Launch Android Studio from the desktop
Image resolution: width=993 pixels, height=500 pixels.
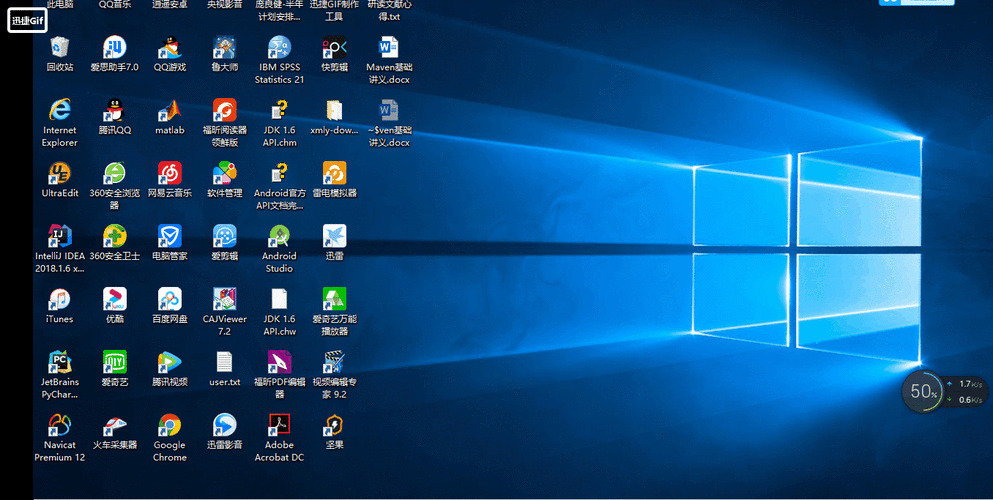point(279,236)
